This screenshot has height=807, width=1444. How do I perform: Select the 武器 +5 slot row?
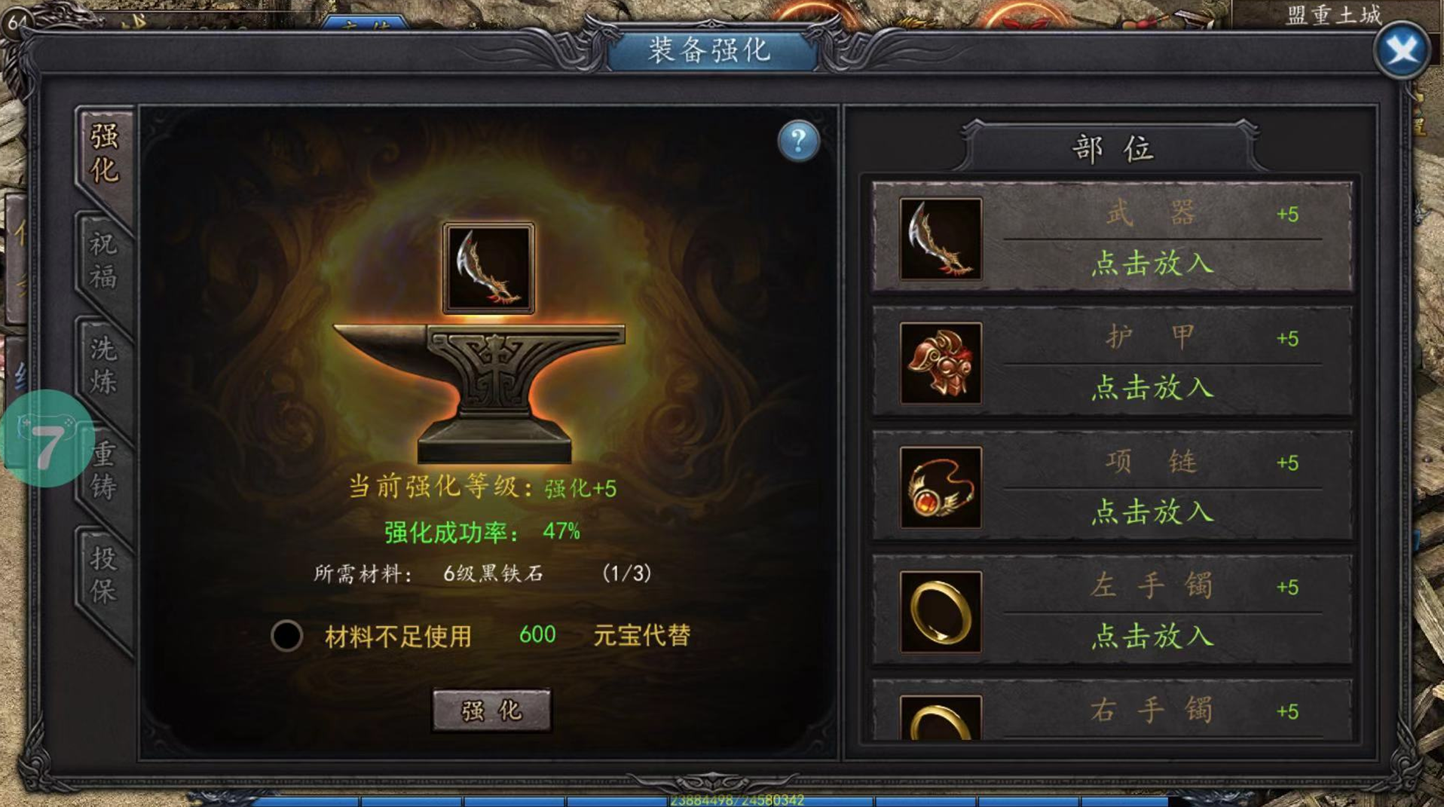1113,237
